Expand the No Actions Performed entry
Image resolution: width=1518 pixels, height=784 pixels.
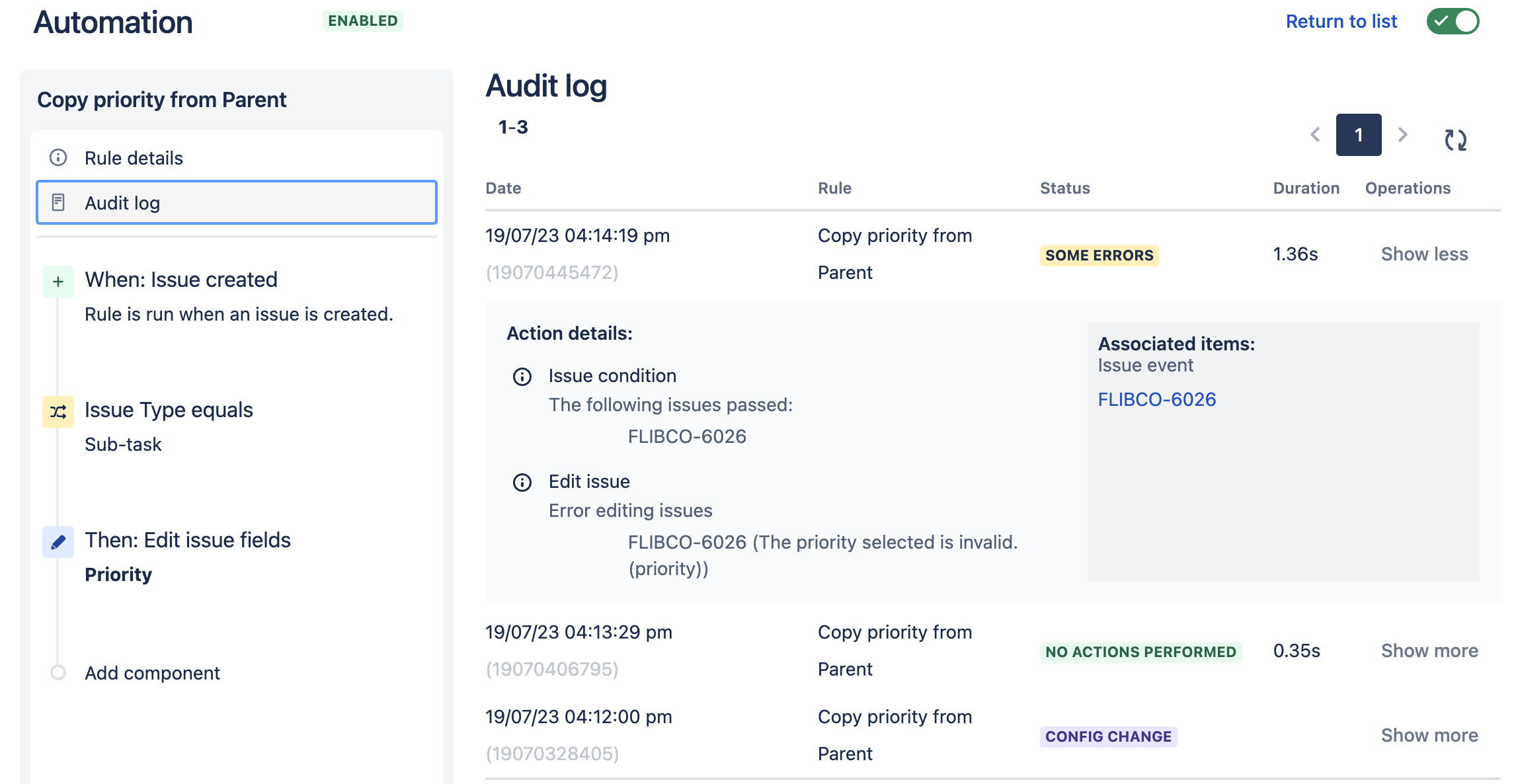pos(1429,650)
